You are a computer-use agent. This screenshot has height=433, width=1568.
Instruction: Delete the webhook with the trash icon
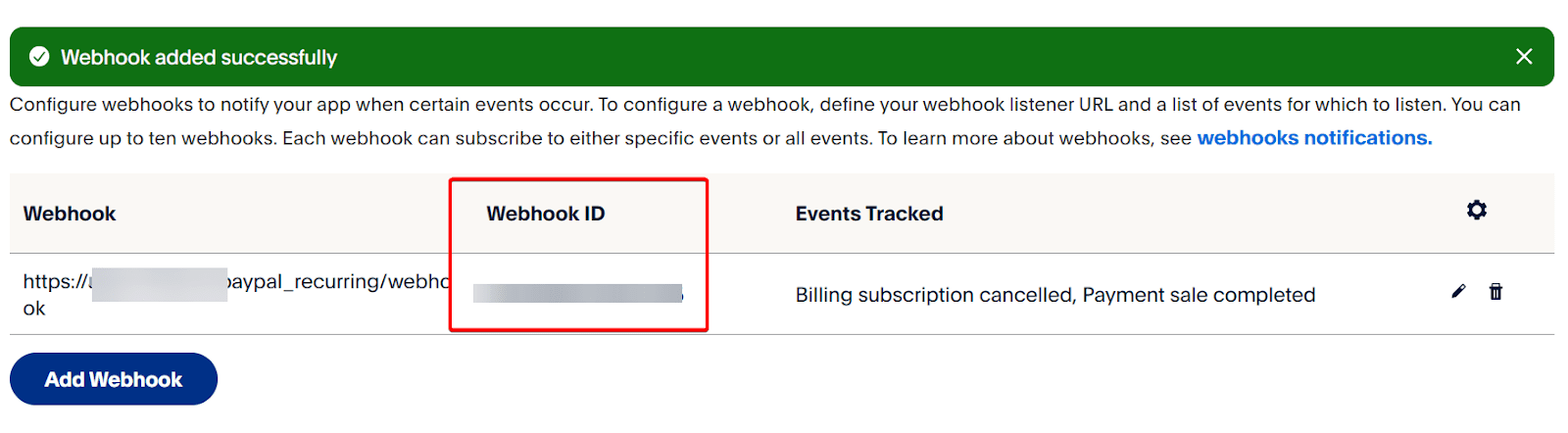click(x=1495, y=292)
